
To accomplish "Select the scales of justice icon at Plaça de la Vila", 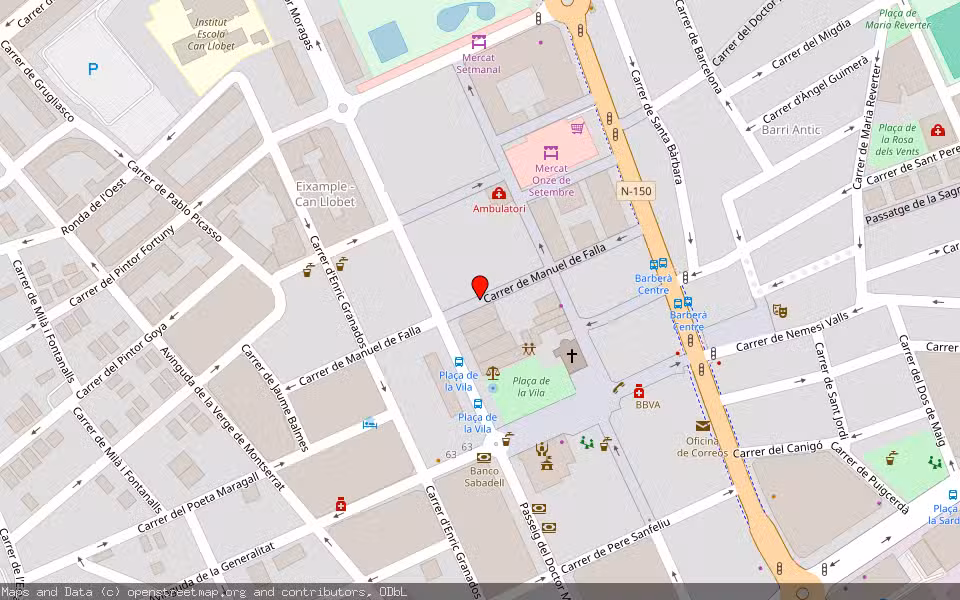I will pos(493,371).
